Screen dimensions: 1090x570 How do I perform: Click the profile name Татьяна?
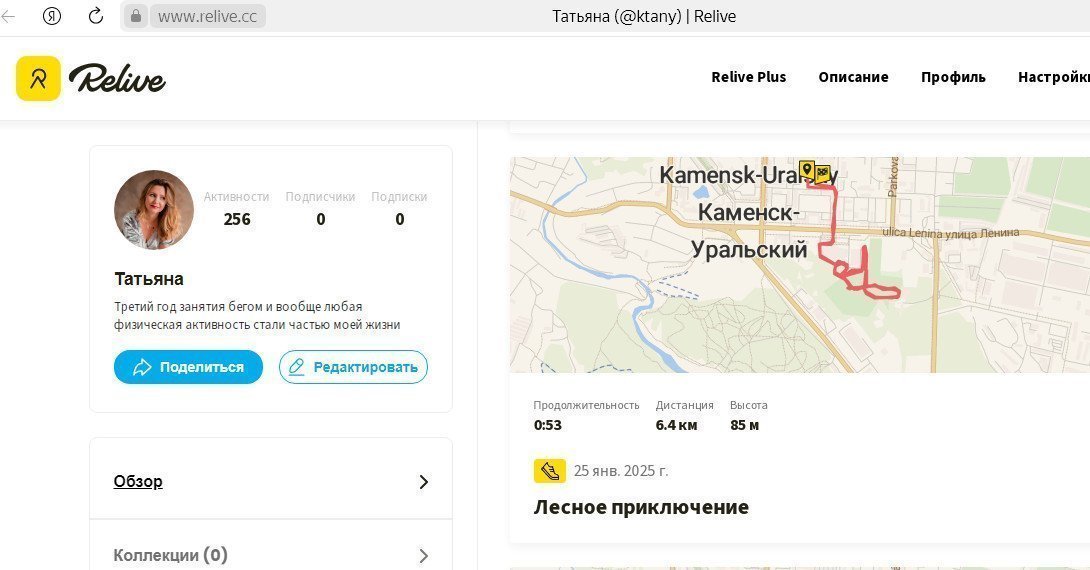coord(149,279)
